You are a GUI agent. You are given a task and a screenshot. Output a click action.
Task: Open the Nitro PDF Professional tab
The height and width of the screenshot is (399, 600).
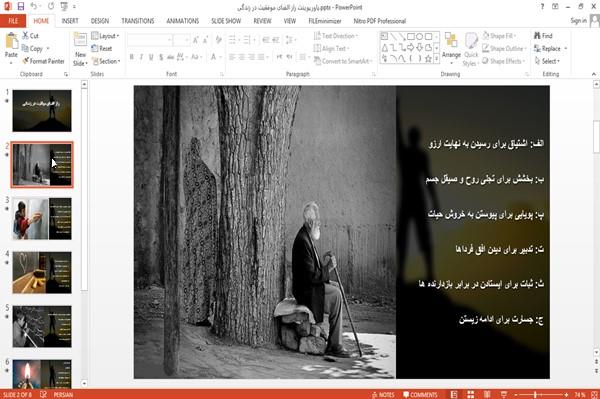[x=380, y=21]
